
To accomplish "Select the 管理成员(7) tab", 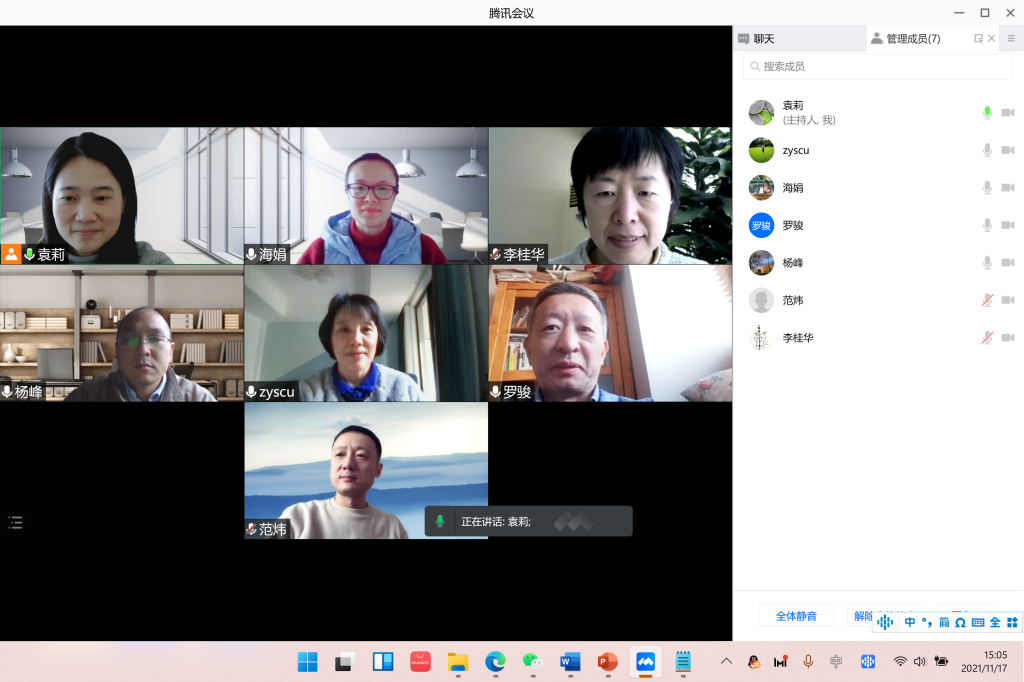I will point(912,39).
